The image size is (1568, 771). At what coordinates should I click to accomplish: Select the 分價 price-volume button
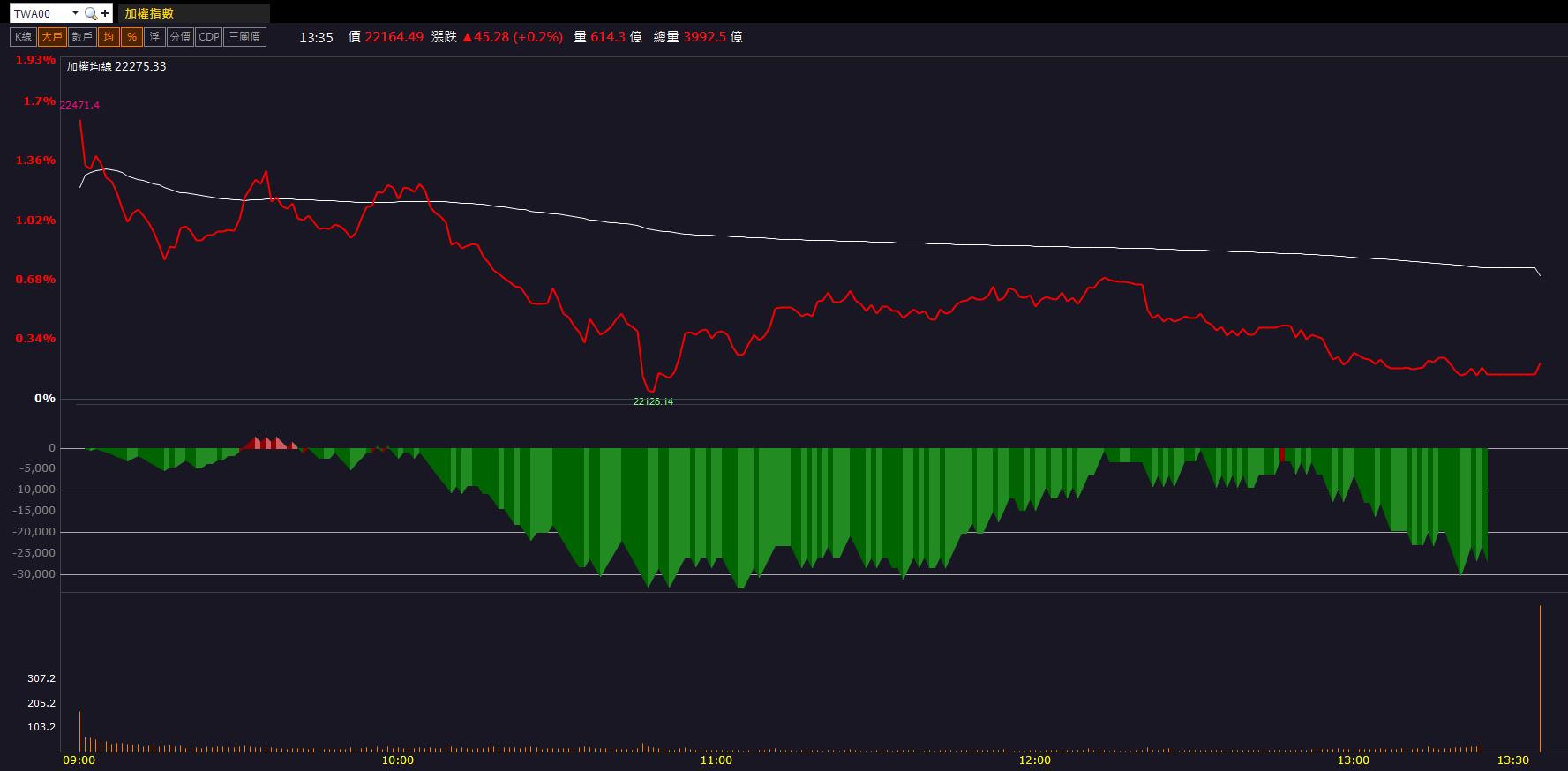(x=180, y=37)
